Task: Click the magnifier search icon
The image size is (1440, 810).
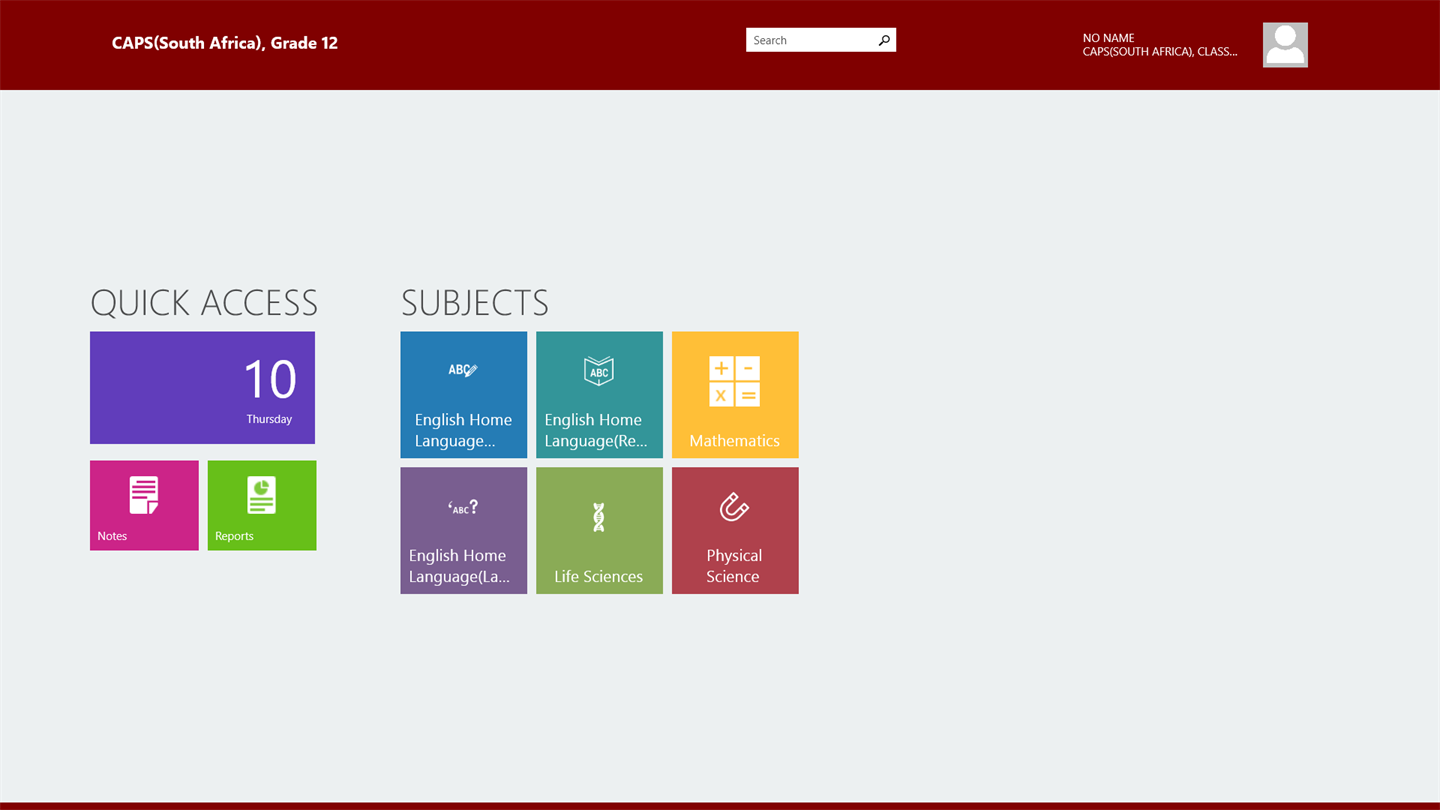Action: pyautogui.click(x=884, y=41)
